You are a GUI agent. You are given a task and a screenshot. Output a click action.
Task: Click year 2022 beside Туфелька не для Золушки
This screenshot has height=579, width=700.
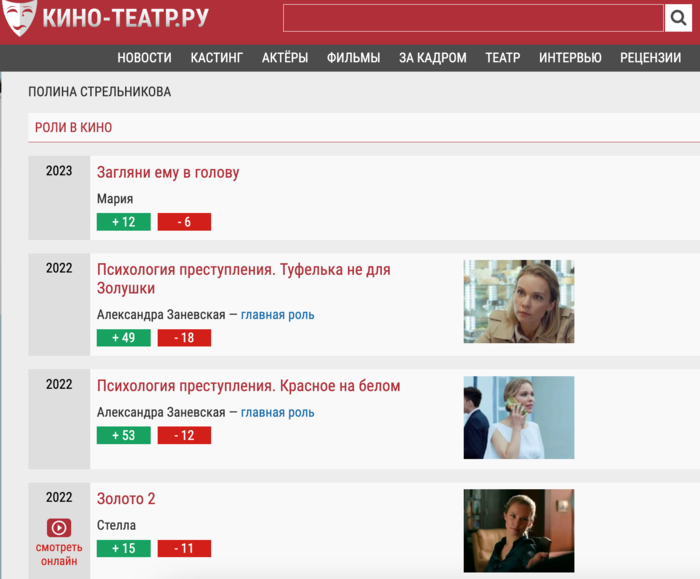[59, 268]
